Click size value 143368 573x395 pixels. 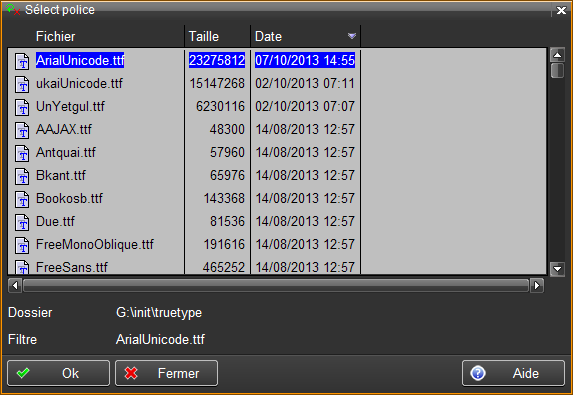(x=224, y=198)
